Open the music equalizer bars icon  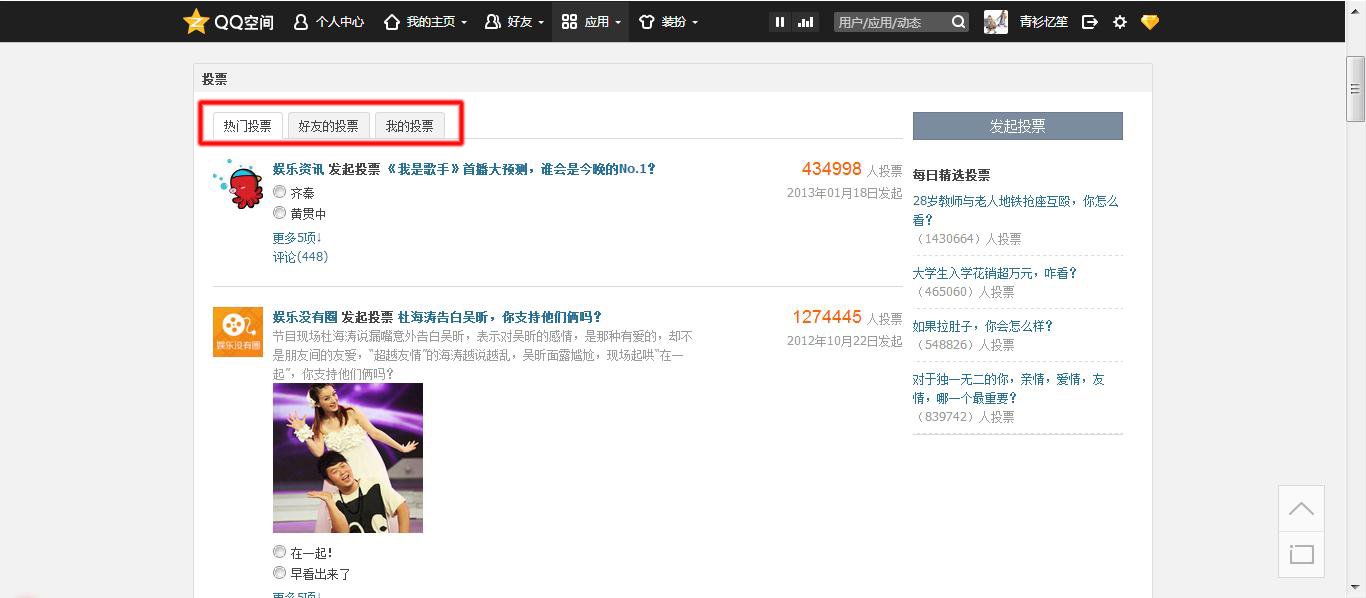tap(805, 22)
